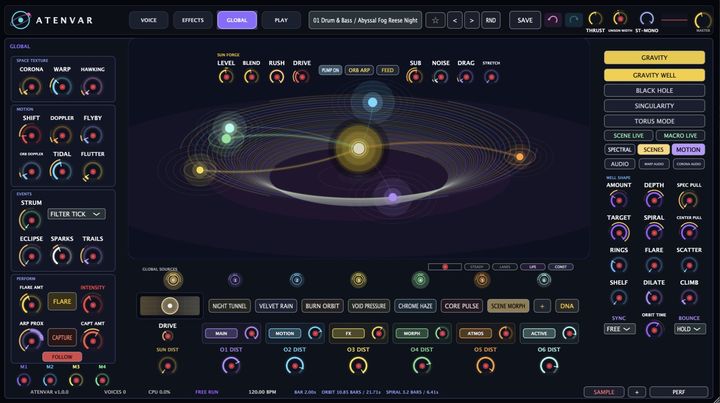This screenshot has width=720, height=403.
Task: Click the purple orb 1 source icon
Action: (235, 280)
